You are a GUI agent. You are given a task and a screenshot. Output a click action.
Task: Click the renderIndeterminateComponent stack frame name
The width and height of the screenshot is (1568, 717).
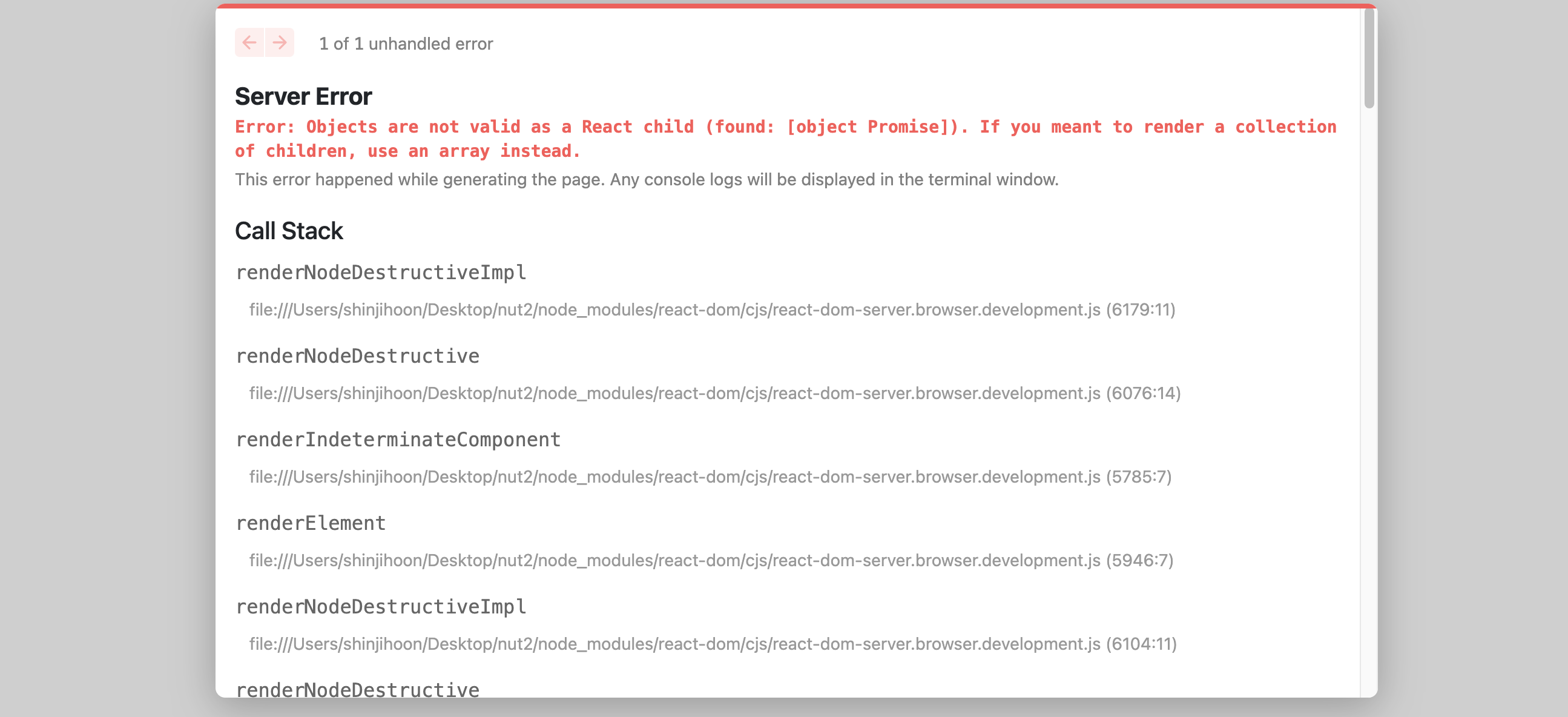(398, 440)
